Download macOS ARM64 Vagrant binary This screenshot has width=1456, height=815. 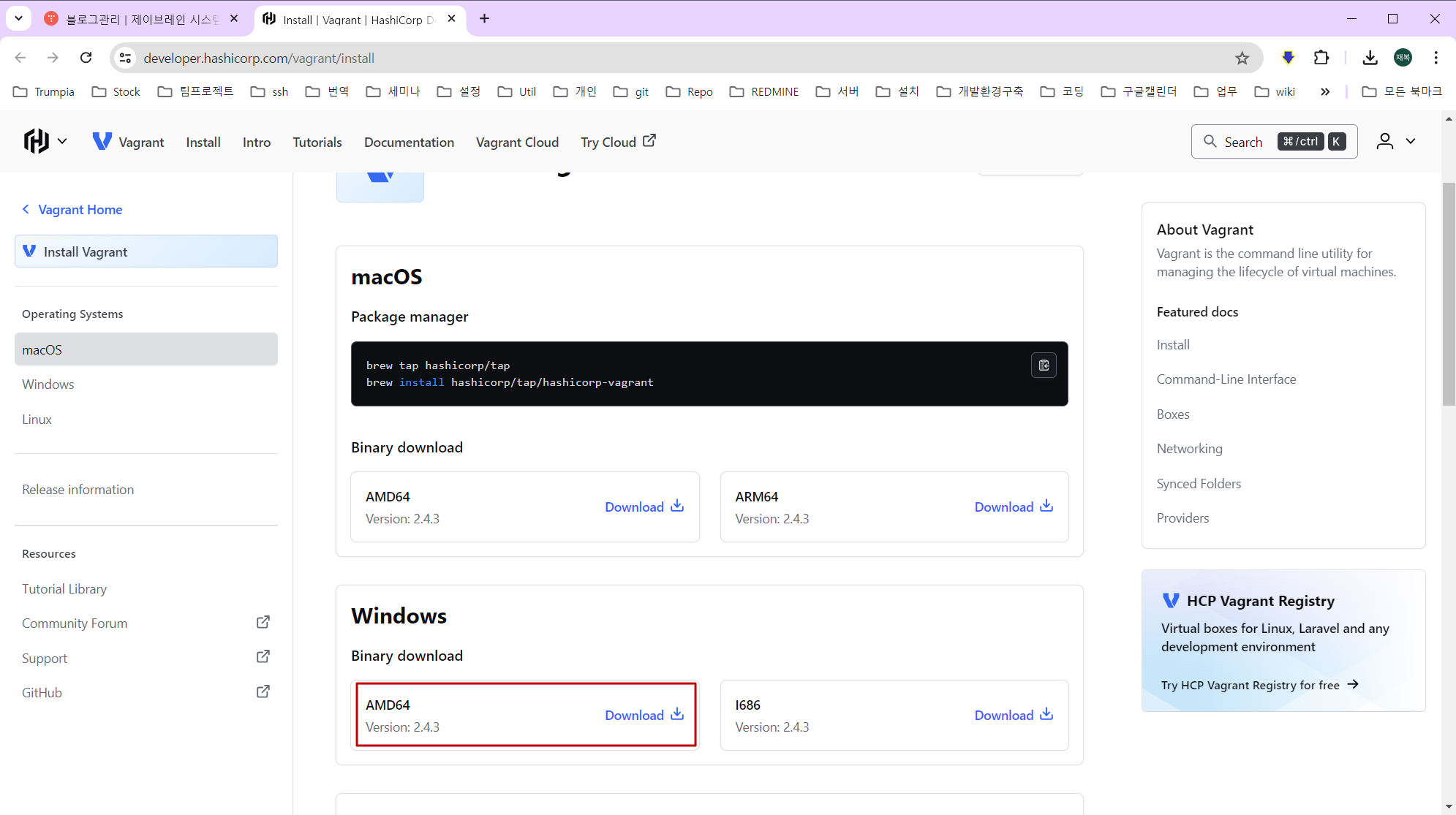[x=1013, y=507]
